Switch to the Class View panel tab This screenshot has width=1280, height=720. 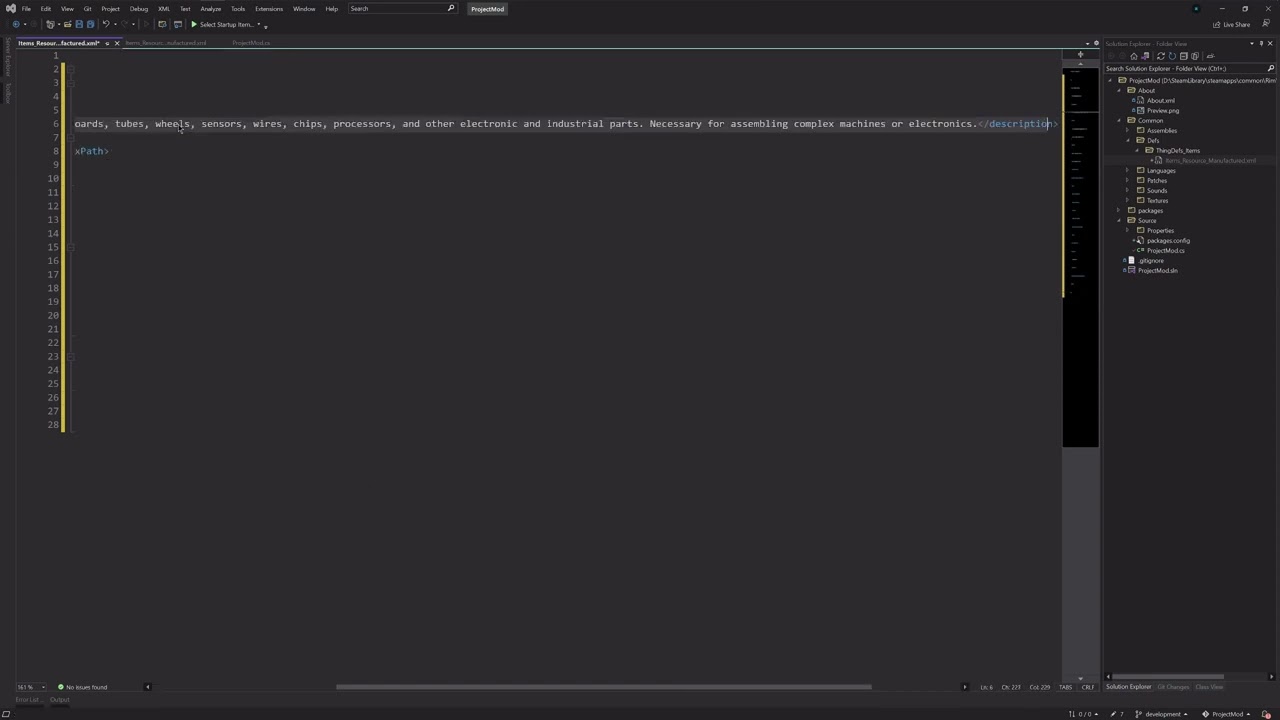(1209, 687)
